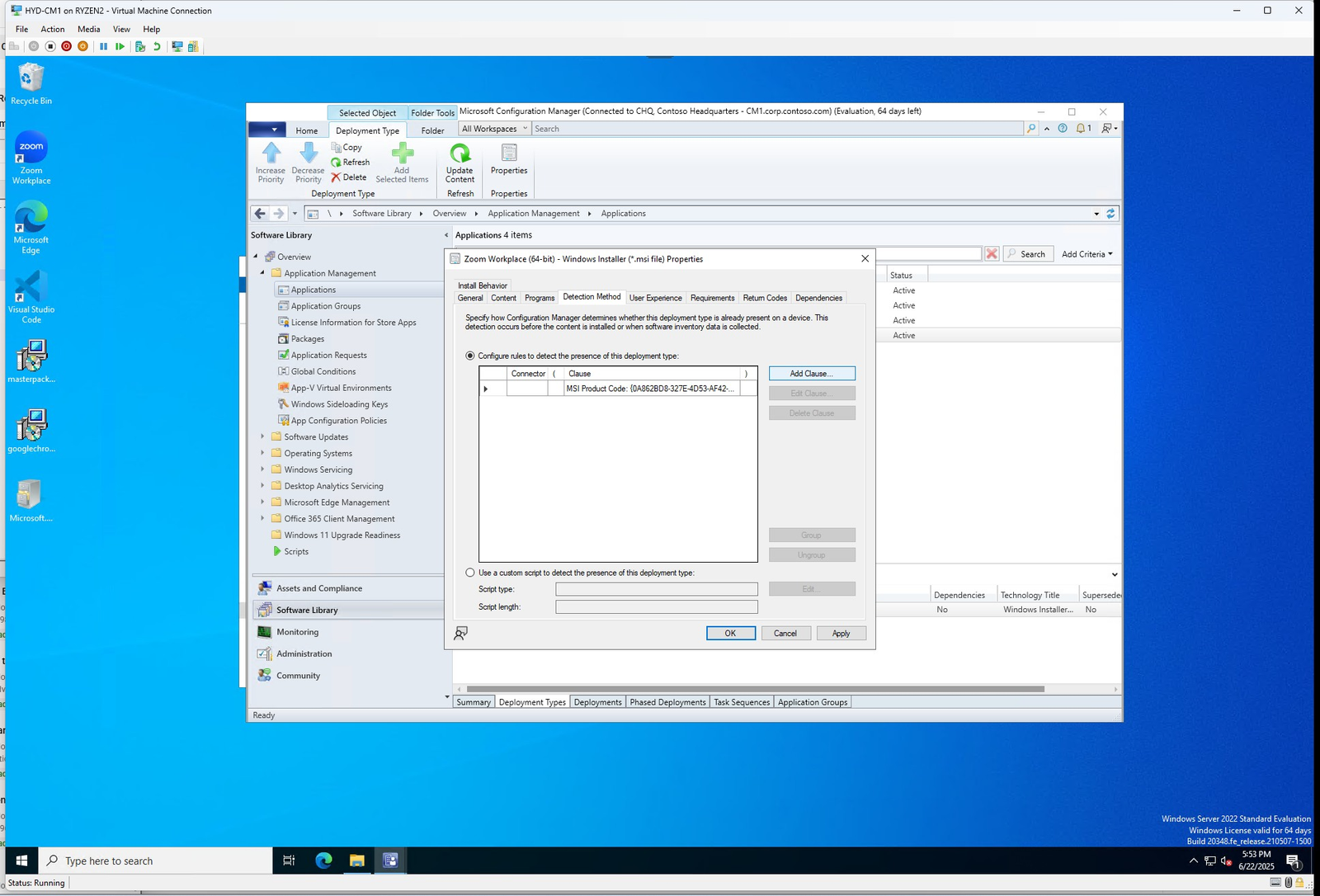
Task: Click the Apply button in the dialog
Action: [x=841, y=633]
